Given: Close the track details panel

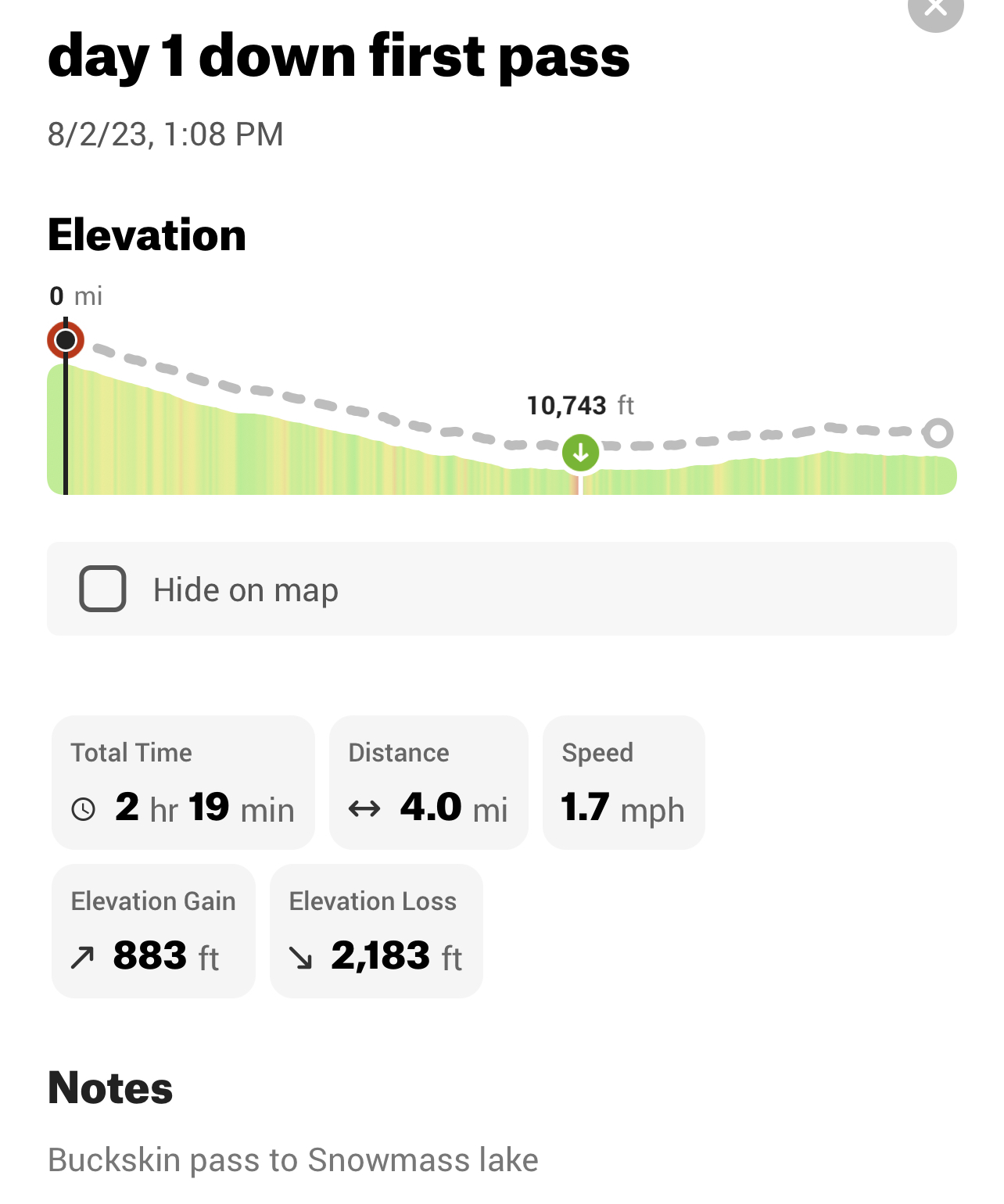Looking at the screenshot, I should (935, 8).
